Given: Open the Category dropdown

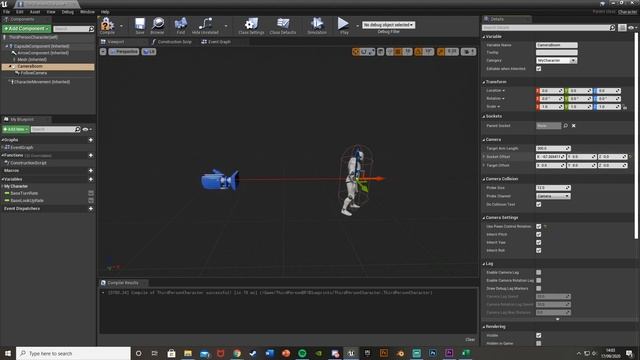Looking at the screenshot, I should tap(556, 60).
